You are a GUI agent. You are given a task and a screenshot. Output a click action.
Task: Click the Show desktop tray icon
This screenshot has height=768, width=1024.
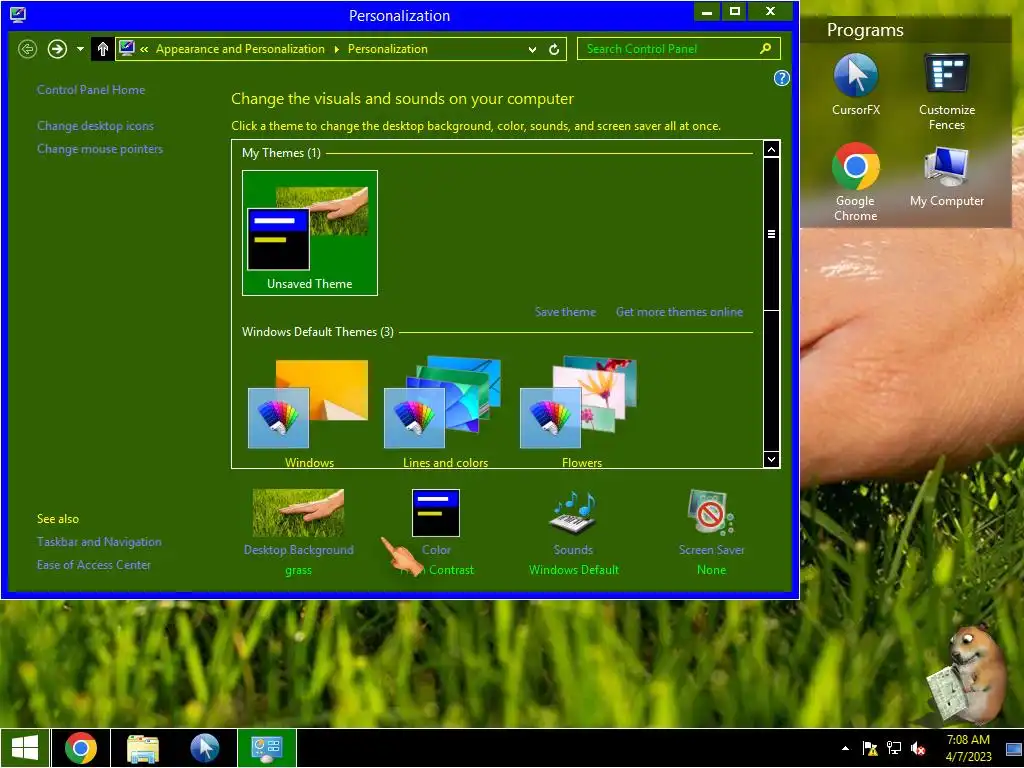[x=1014, y=748]
